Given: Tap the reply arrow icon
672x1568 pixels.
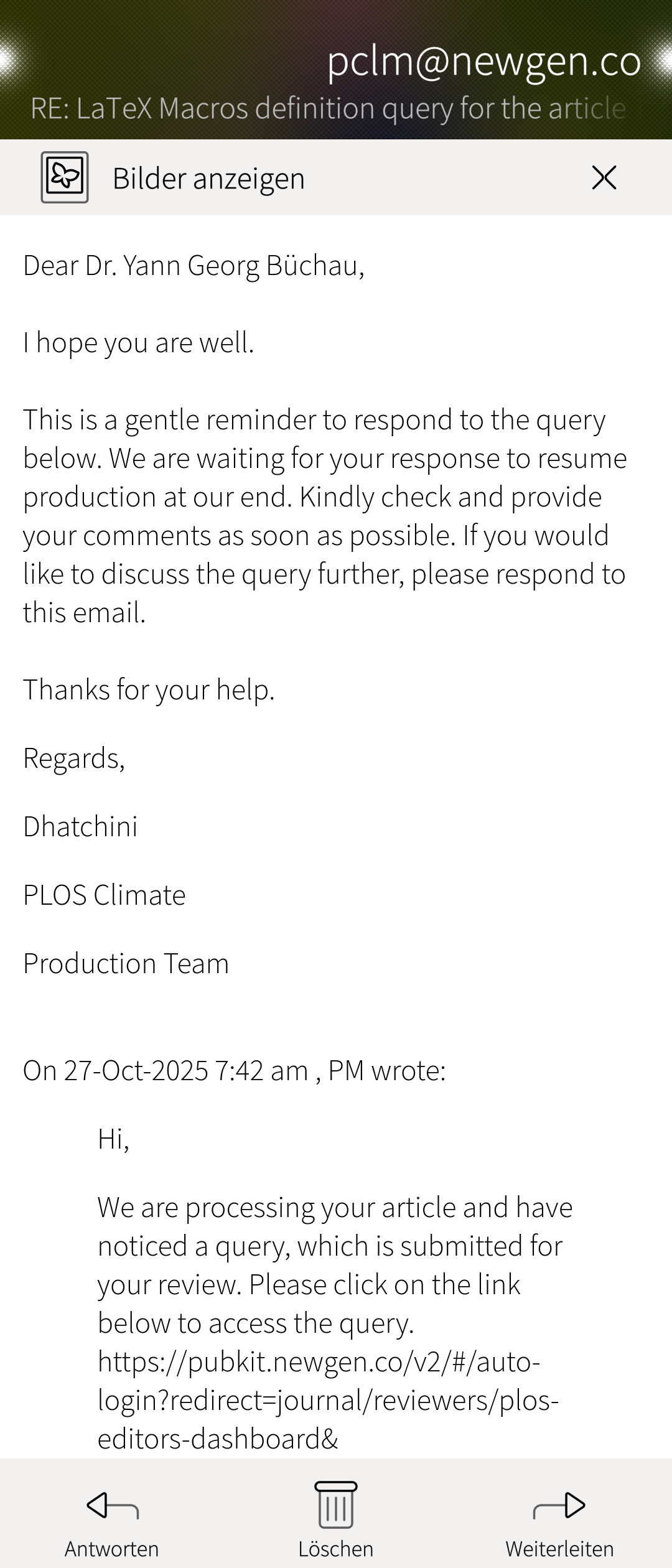Looking at the screenshot, I should (113, 1506).
